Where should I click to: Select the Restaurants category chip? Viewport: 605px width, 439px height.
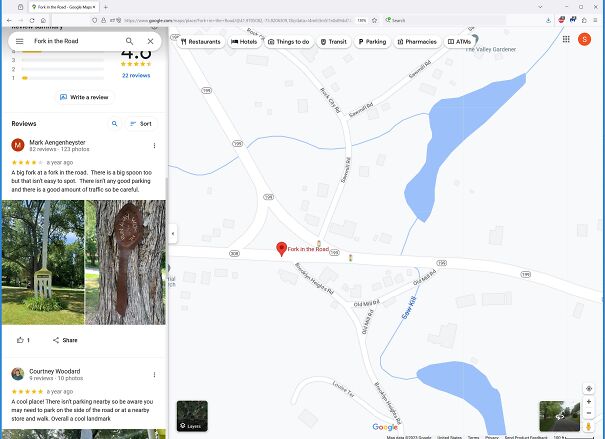[x=200, y=42]
